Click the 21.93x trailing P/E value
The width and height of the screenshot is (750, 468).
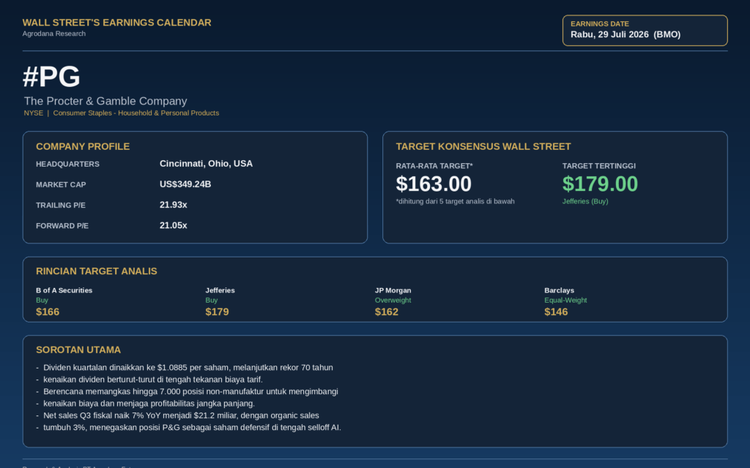click(x=173, y=205)
